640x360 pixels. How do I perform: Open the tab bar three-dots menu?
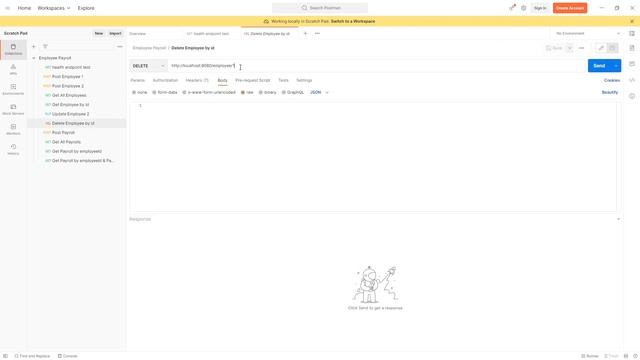317,33
